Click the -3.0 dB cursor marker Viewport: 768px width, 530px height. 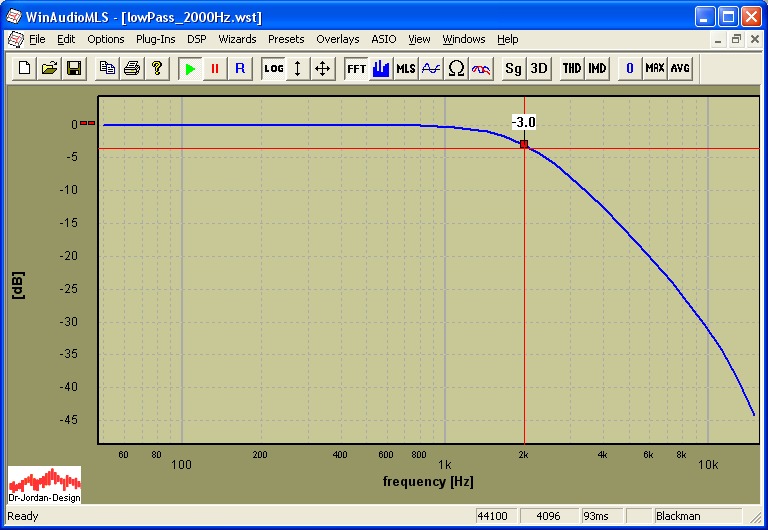tap(524, 144)
